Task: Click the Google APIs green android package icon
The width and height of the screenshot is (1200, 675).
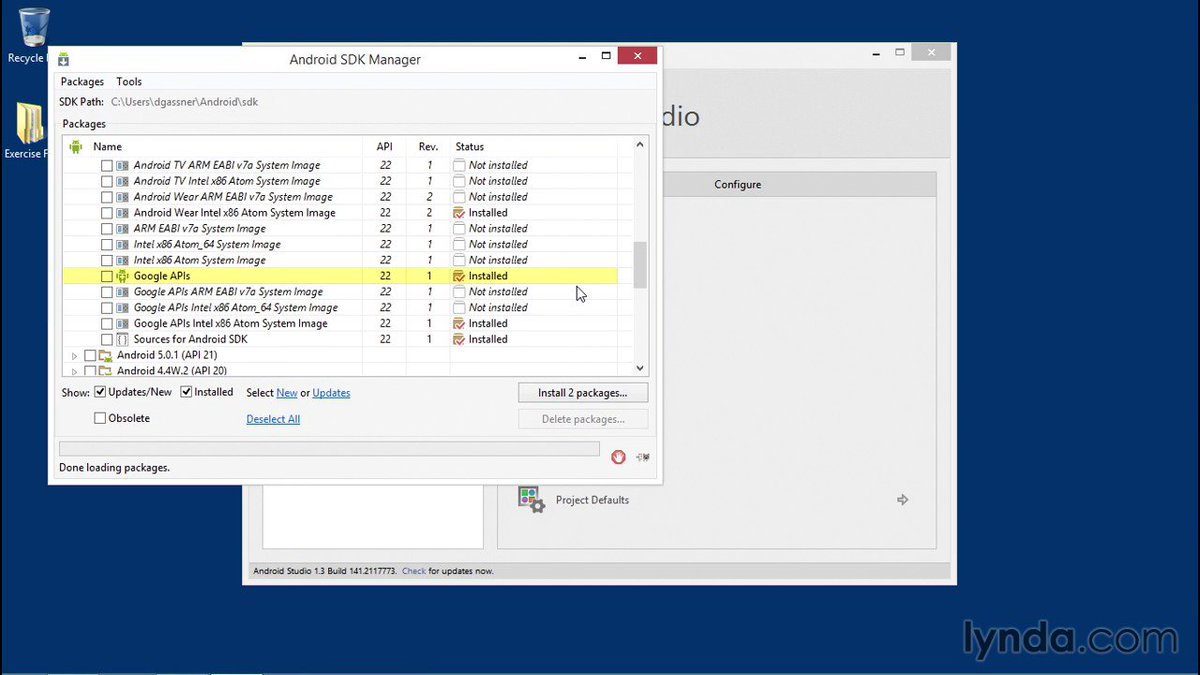Action: click(x=123, y=276)
